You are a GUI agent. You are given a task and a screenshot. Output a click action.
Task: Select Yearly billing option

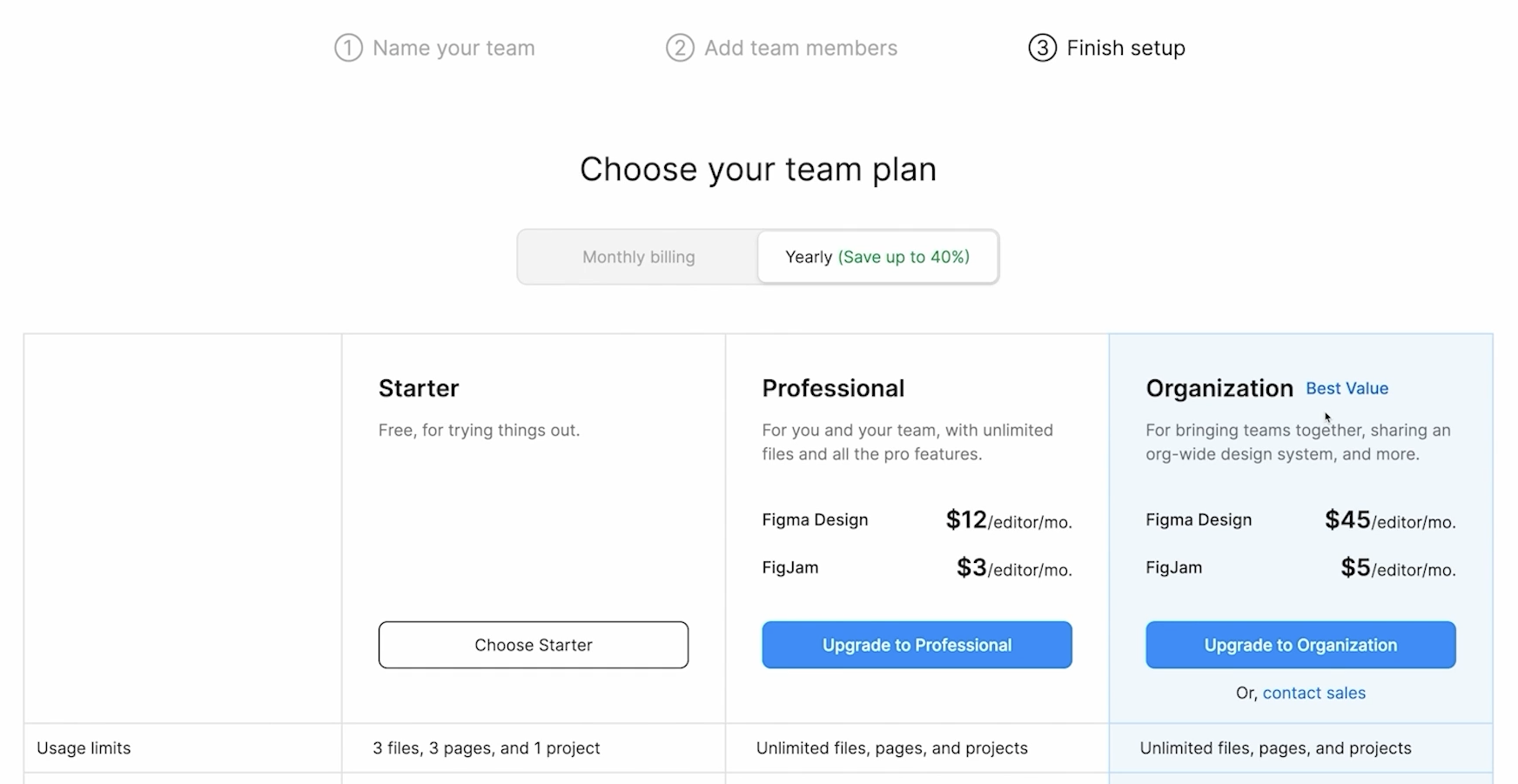877,257
